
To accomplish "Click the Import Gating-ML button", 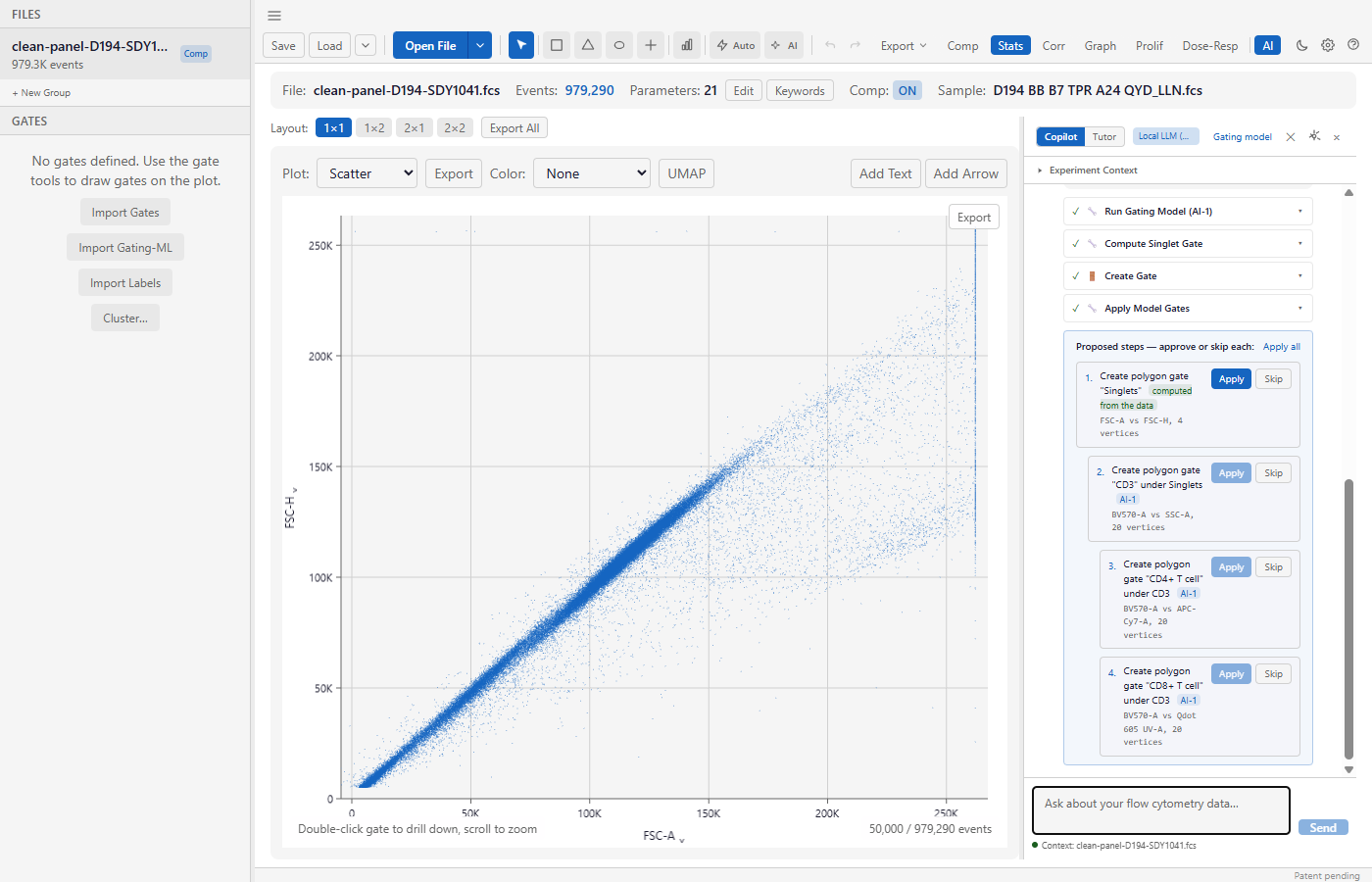I will click(x=125, y=248).
